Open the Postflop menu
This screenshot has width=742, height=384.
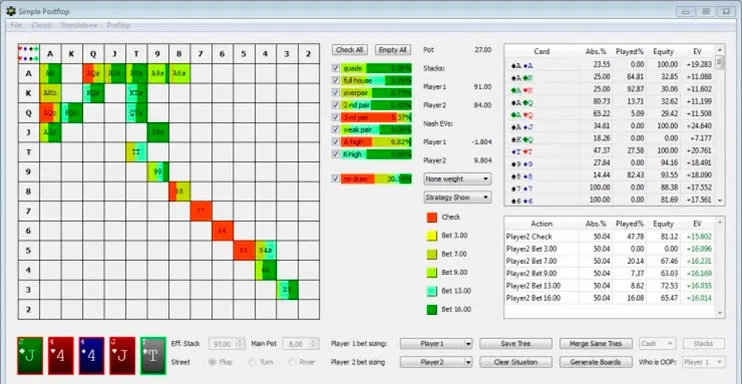[118, 25]
